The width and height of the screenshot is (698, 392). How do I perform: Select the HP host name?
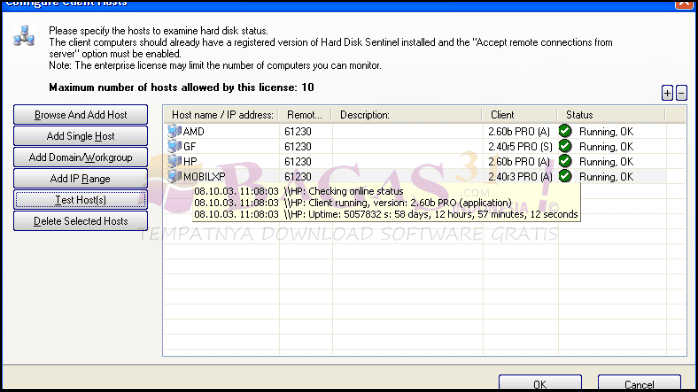point(190,162)
